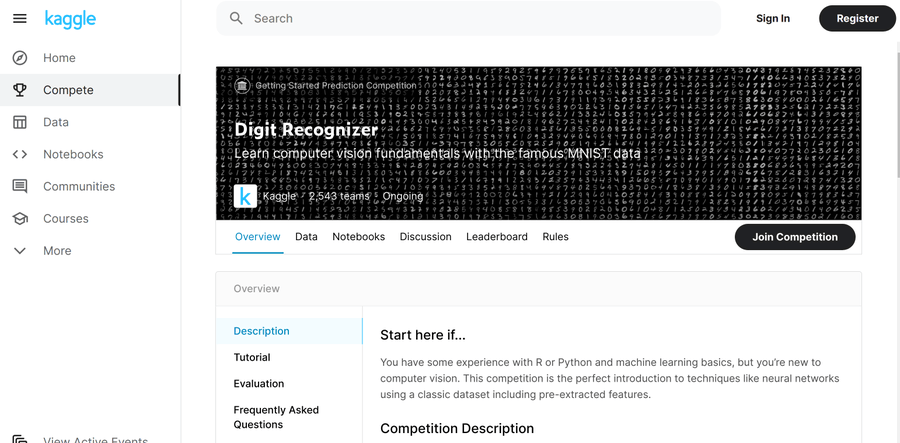900x443 pixels.
Task: Open the hamburger menu icon
Action: click(20, 19)
